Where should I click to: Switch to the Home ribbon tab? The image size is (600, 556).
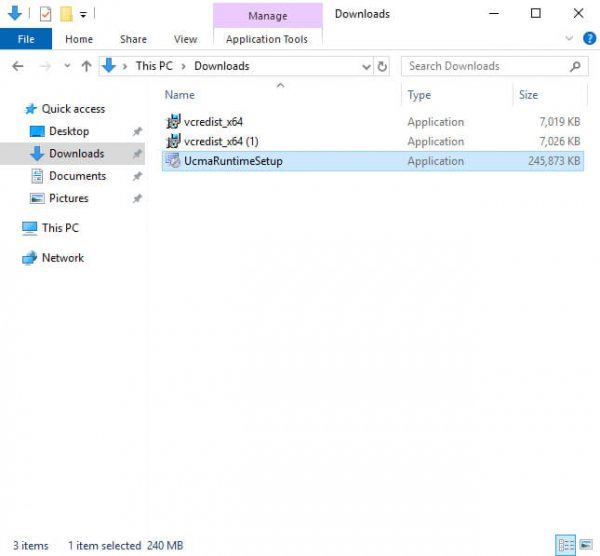coord(79,39)
